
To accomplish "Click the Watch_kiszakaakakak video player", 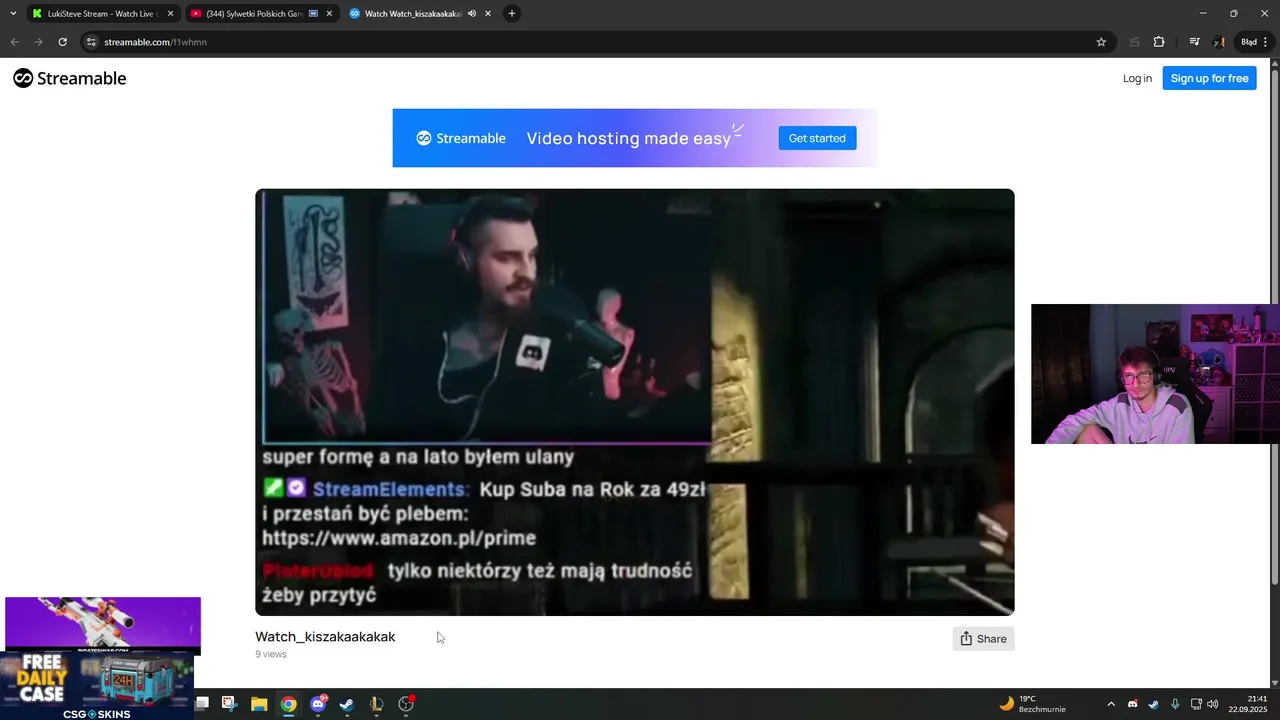I will pyautogui.click(x=634, y=402).
